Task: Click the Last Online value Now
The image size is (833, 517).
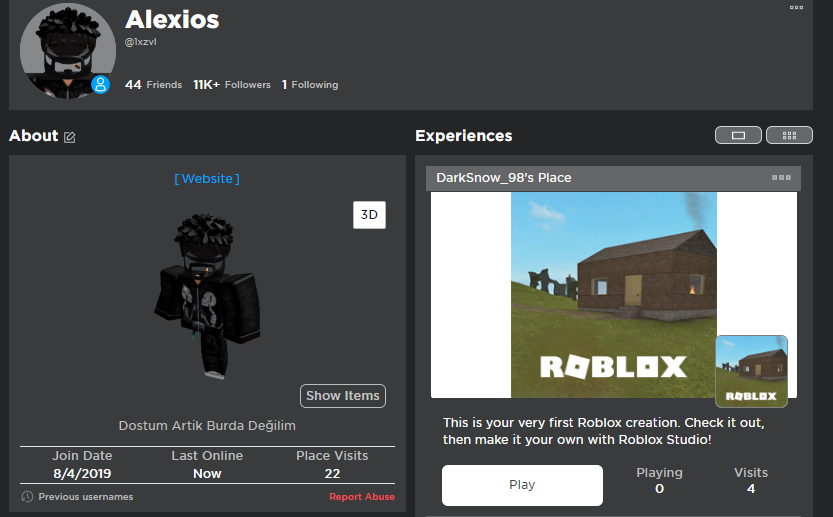Action: pos(207,473)
